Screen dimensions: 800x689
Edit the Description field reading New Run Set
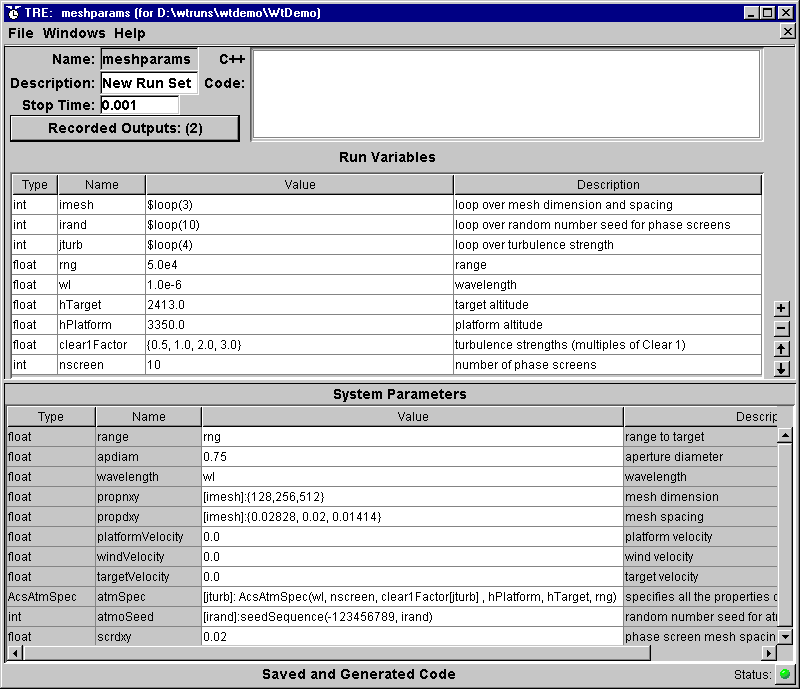click(149, 83)
